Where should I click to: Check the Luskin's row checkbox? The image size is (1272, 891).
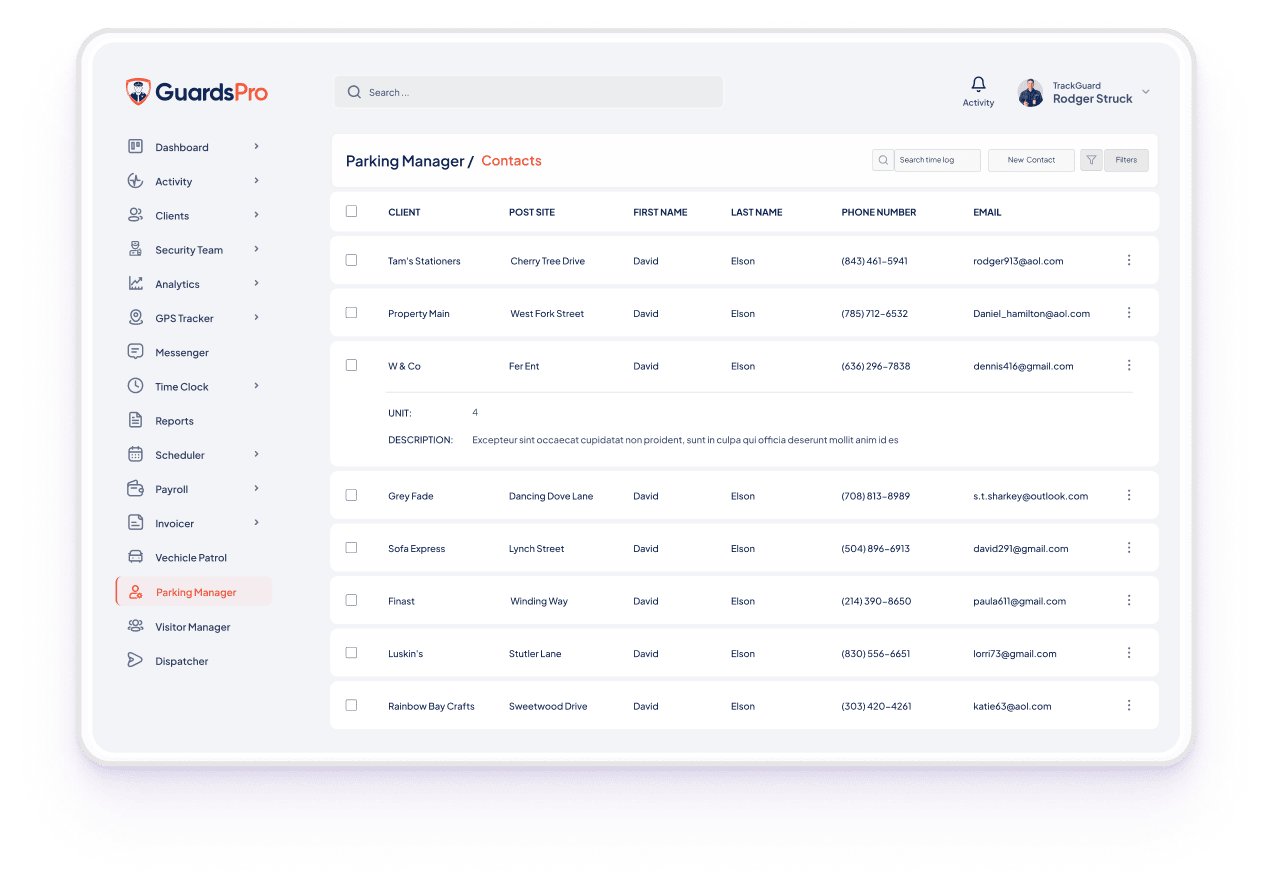click(351, 653)
